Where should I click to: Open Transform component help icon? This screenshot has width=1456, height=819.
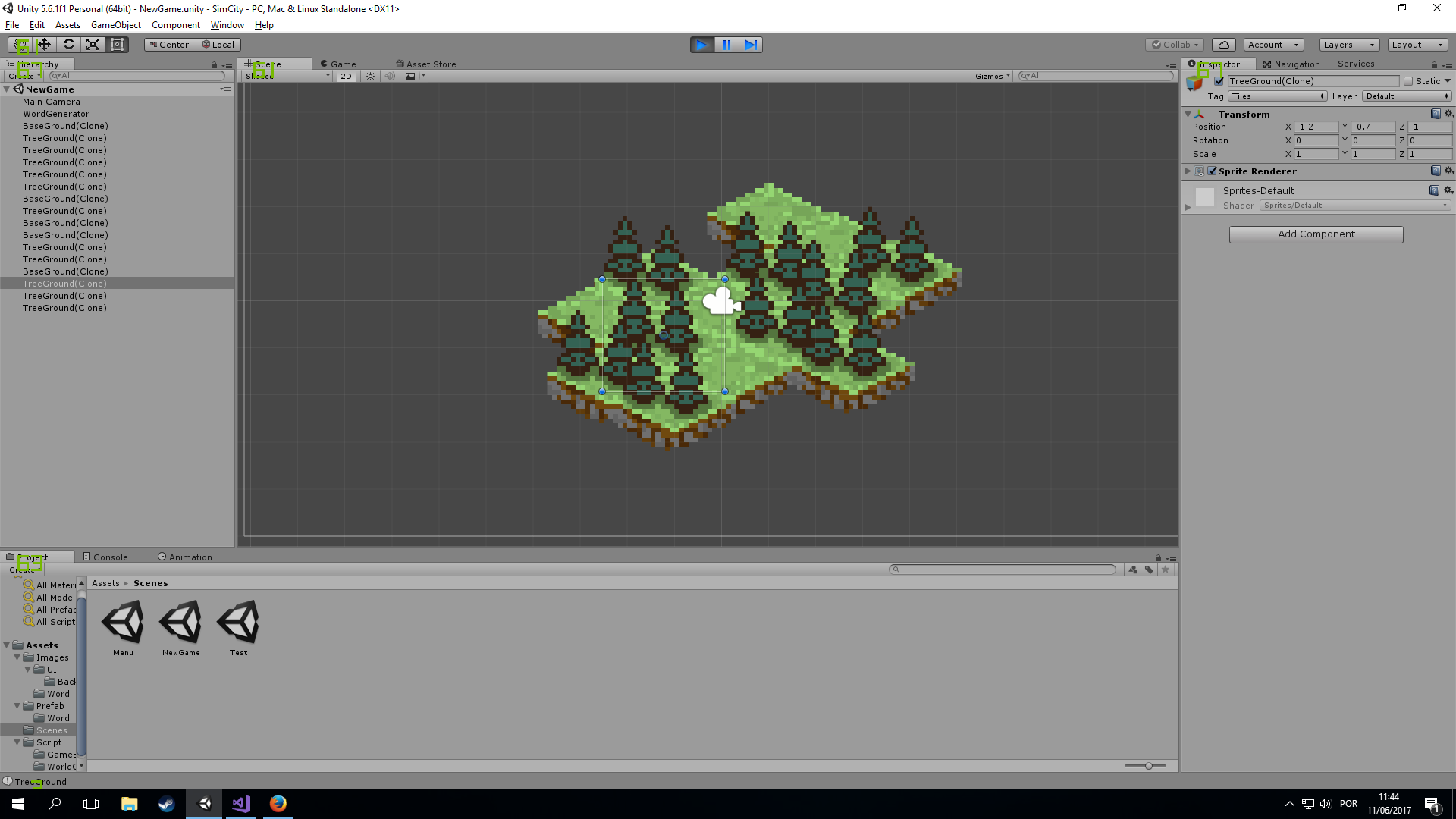pos(1436,114)
